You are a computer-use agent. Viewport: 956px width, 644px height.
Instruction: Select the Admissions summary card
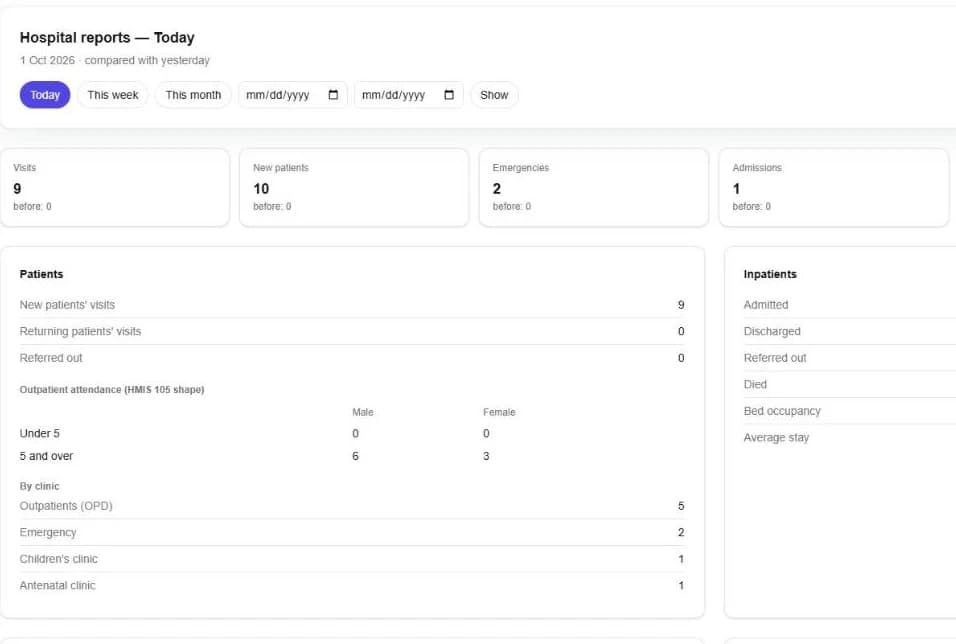click(834, 187)
